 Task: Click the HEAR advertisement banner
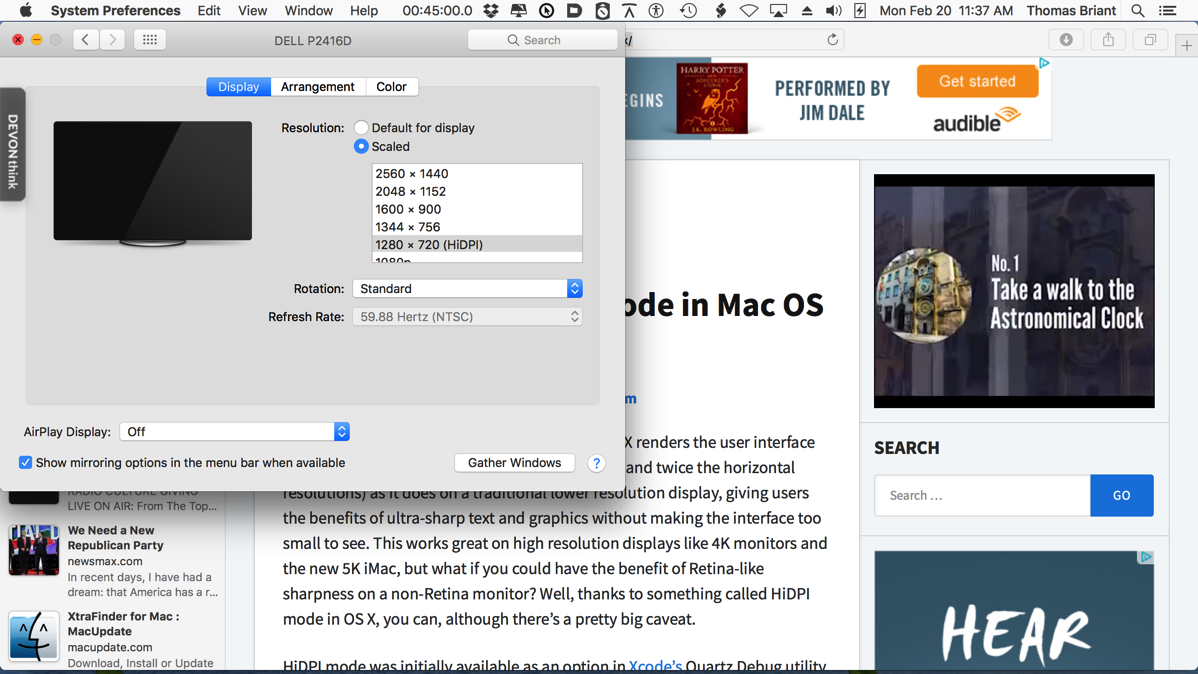tap(1014, 611)
